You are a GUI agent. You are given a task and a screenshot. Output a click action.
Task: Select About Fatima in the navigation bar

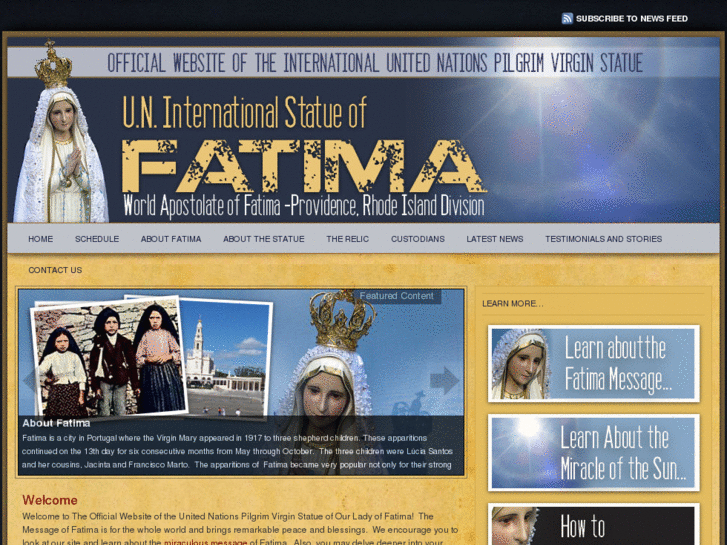[171, 239]
